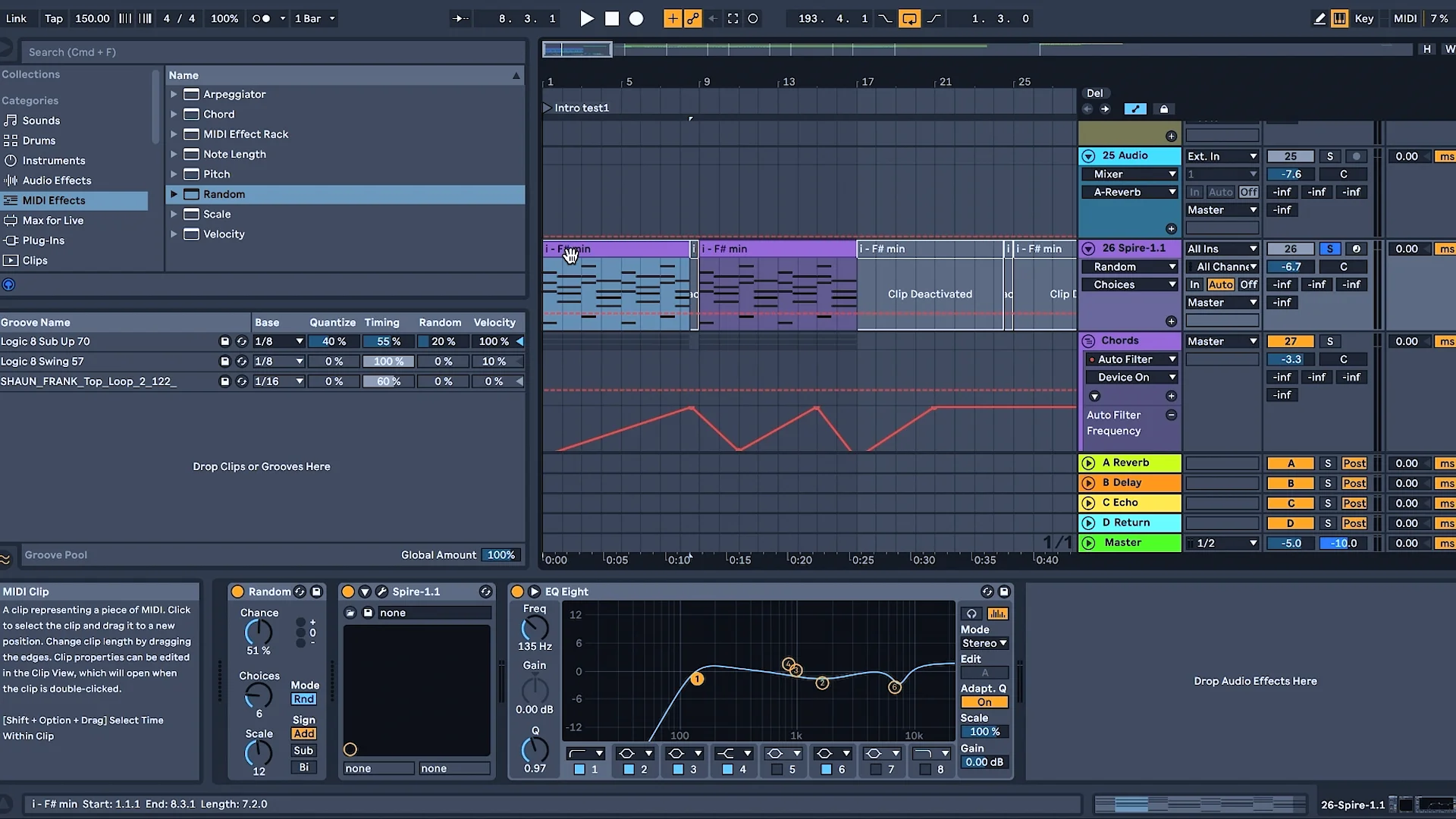Toggle Adapt. Q On button
This screenshot has width=1456, height=819.
click(x=984, y=702)
